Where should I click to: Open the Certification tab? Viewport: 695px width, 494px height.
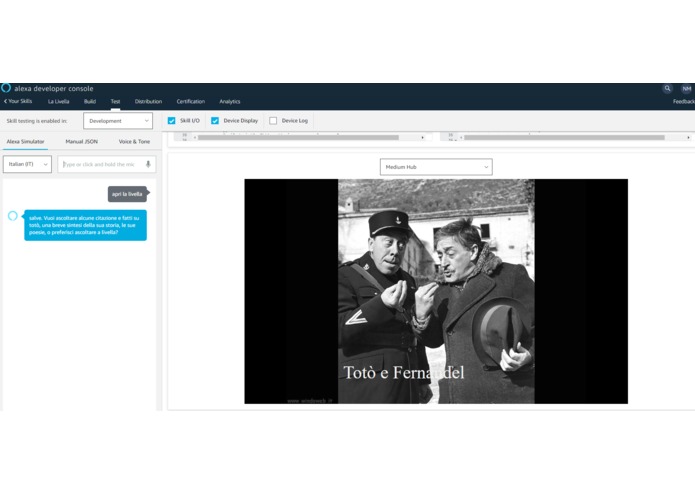coord(191,101)
